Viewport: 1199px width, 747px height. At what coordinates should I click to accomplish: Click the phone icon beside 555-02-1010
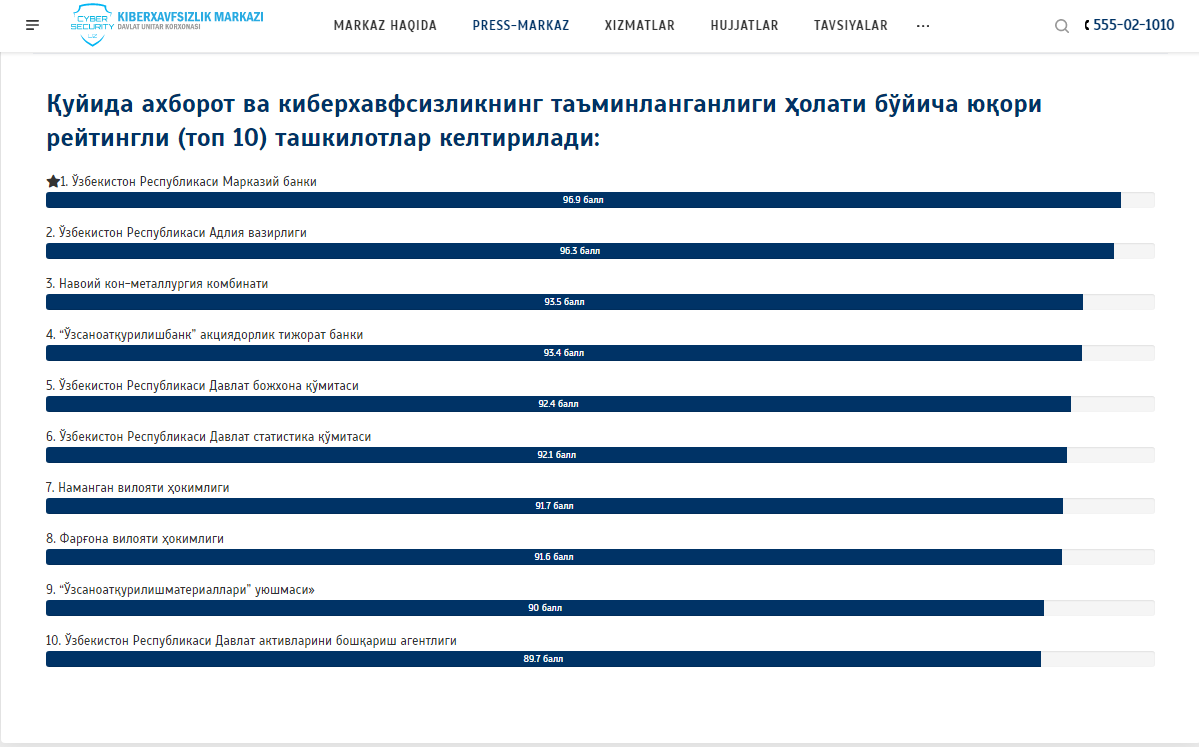click(1087, 26)
